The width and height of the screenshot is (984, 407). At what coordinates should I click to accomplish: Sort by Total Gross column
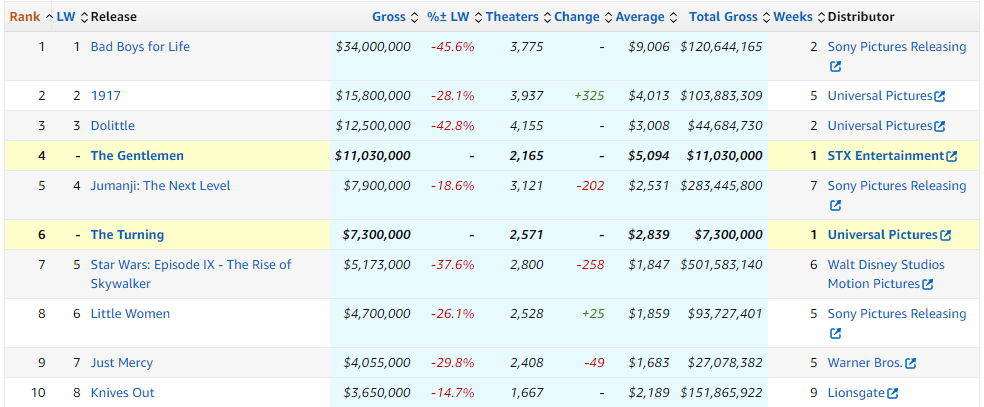tap(723, 17)
